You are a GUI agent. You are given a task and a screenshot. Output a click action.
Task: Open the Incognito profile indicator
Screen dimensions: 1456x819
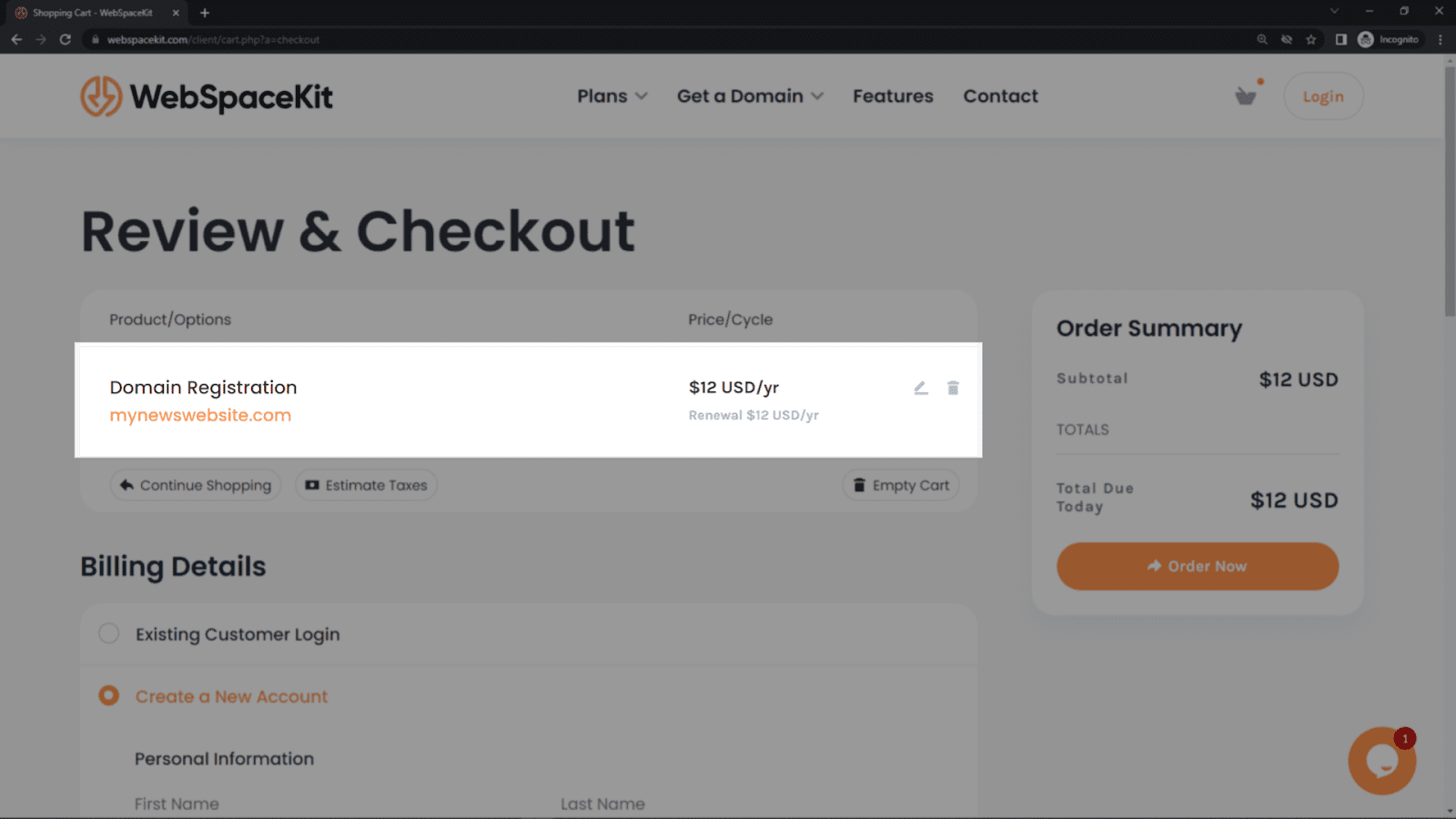coord(1389,39)
